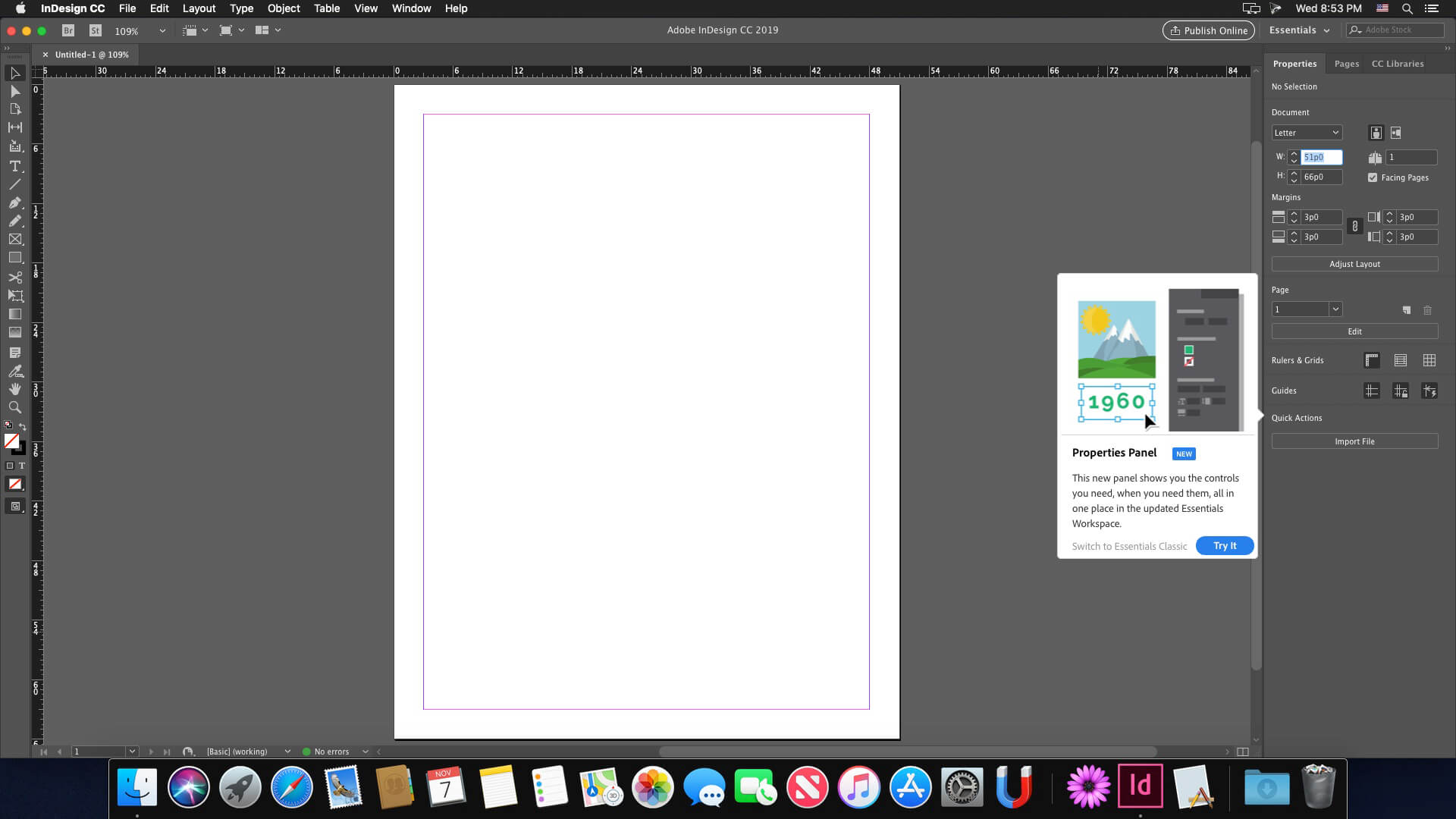Image resolution: width=1456 pixels, height=819 pixels.
Task: Open the Window menu
Action: click(x=411, y=8)
